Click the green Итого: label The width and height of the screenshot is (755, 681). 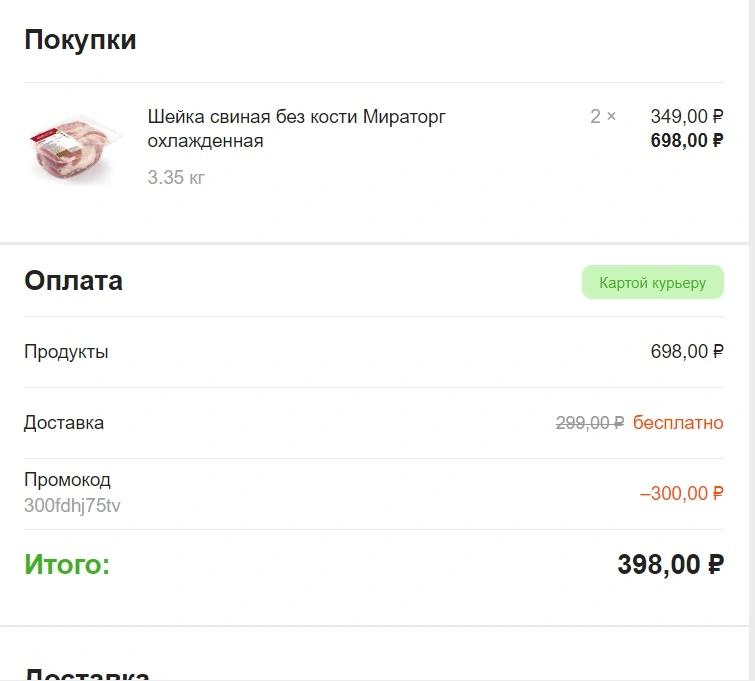[x=67, y=564]
